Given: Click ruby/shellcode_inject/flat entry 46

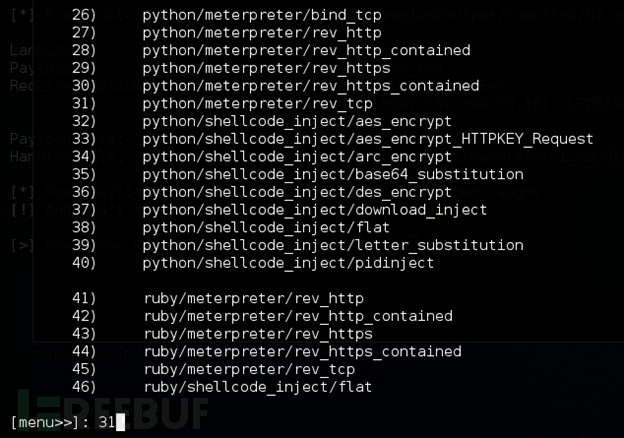Looking at the screenshot, I should (x=256, y=387).
